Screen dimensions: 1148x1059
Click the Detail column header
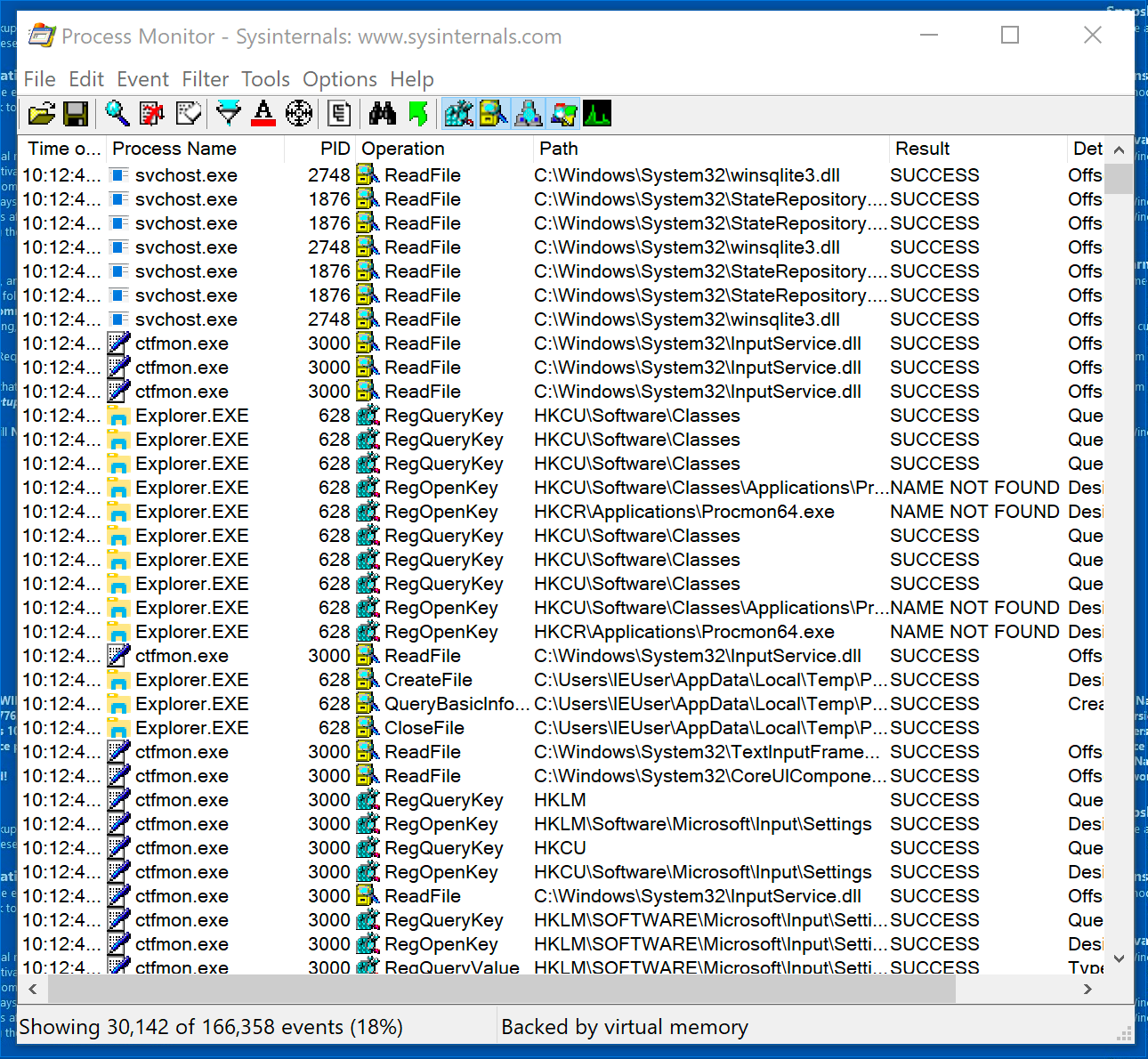pos(1086,149)
